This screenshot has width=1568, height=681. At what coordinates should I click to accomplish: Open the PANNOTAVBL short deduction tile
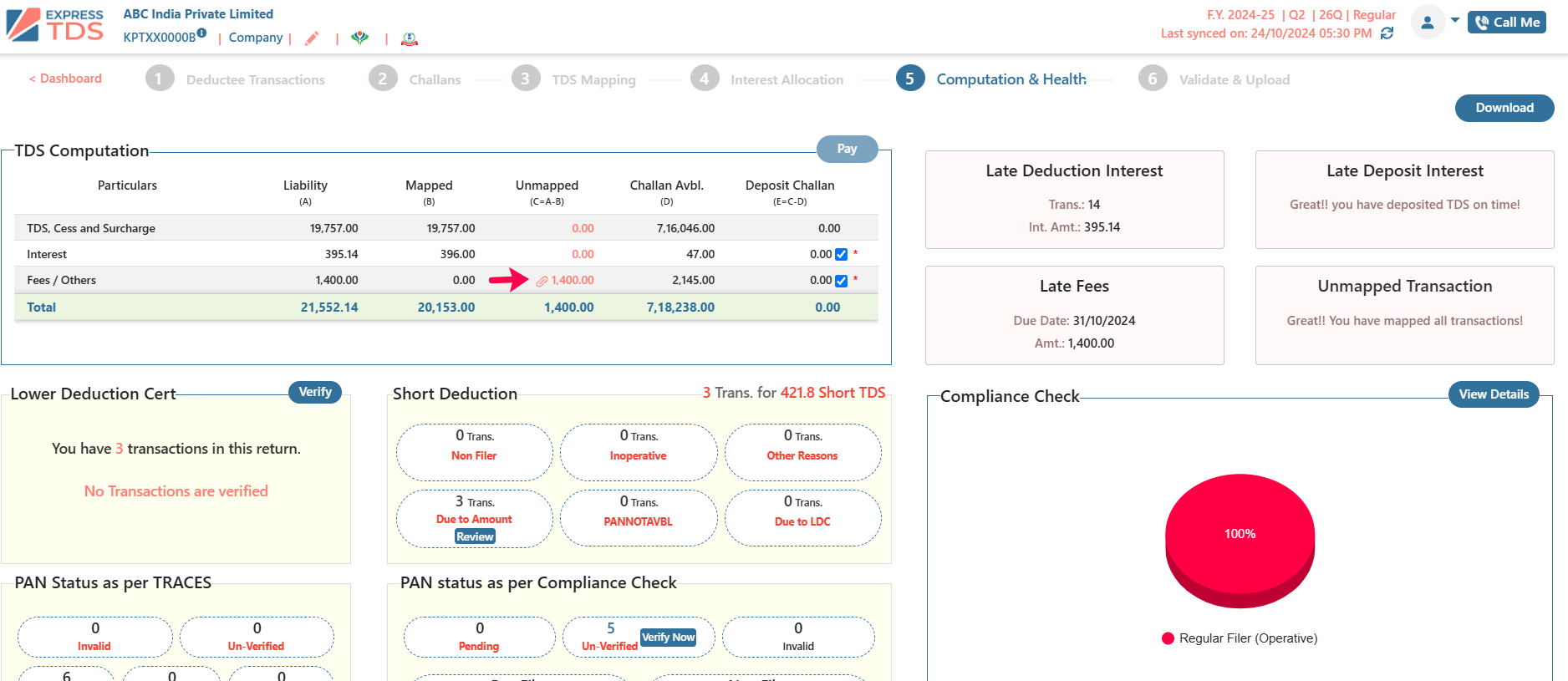click(639, 518)
